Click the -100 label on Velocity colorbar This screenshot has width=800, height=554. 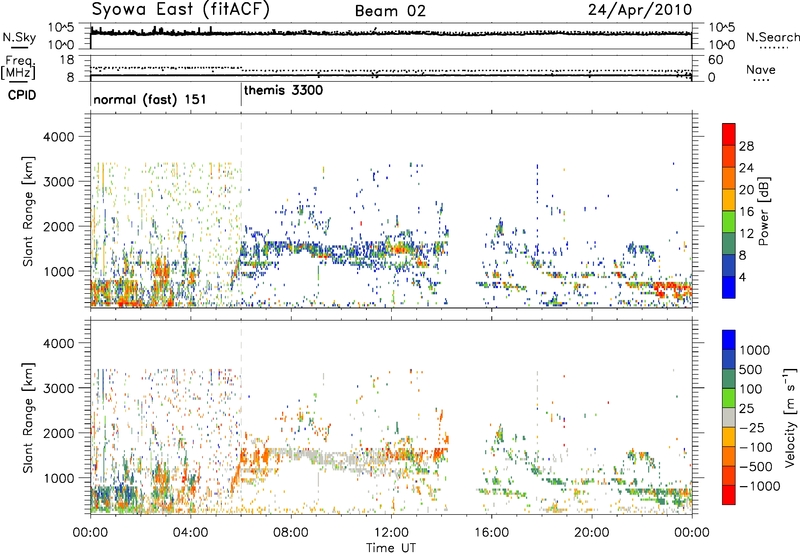[755, 447]
